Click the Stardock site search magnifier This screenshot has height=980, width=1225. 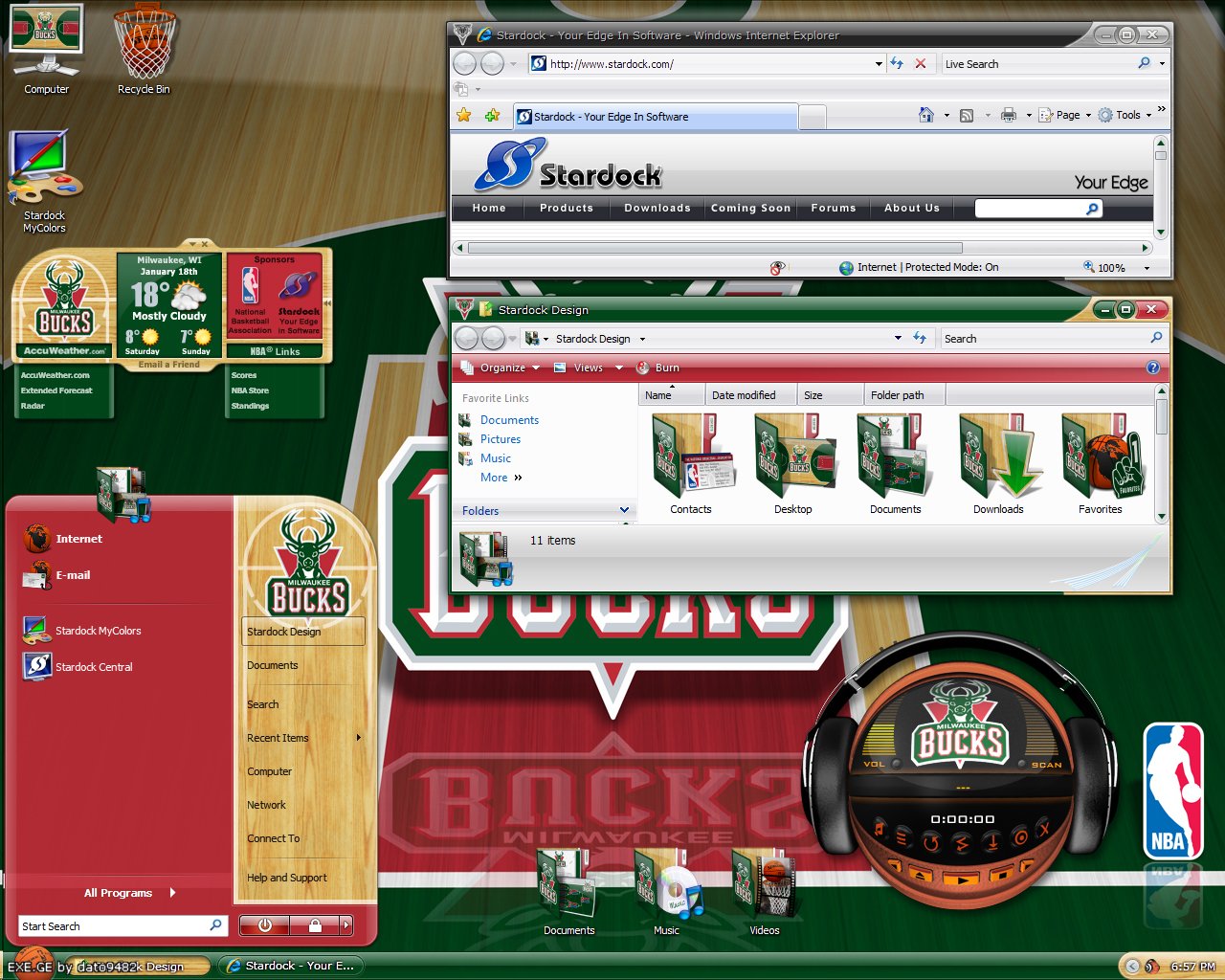pos(1092,208)
